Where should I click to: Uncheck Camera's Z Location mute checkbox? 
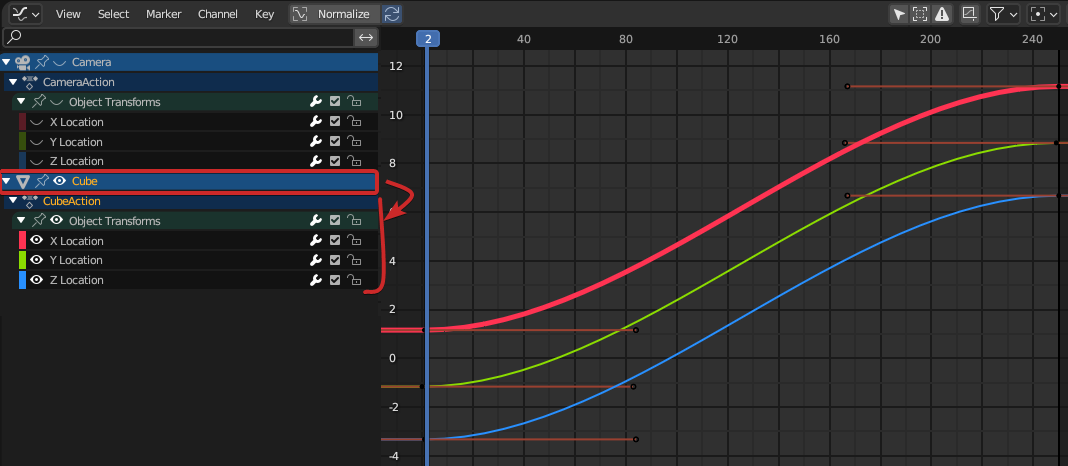[334, 161]
